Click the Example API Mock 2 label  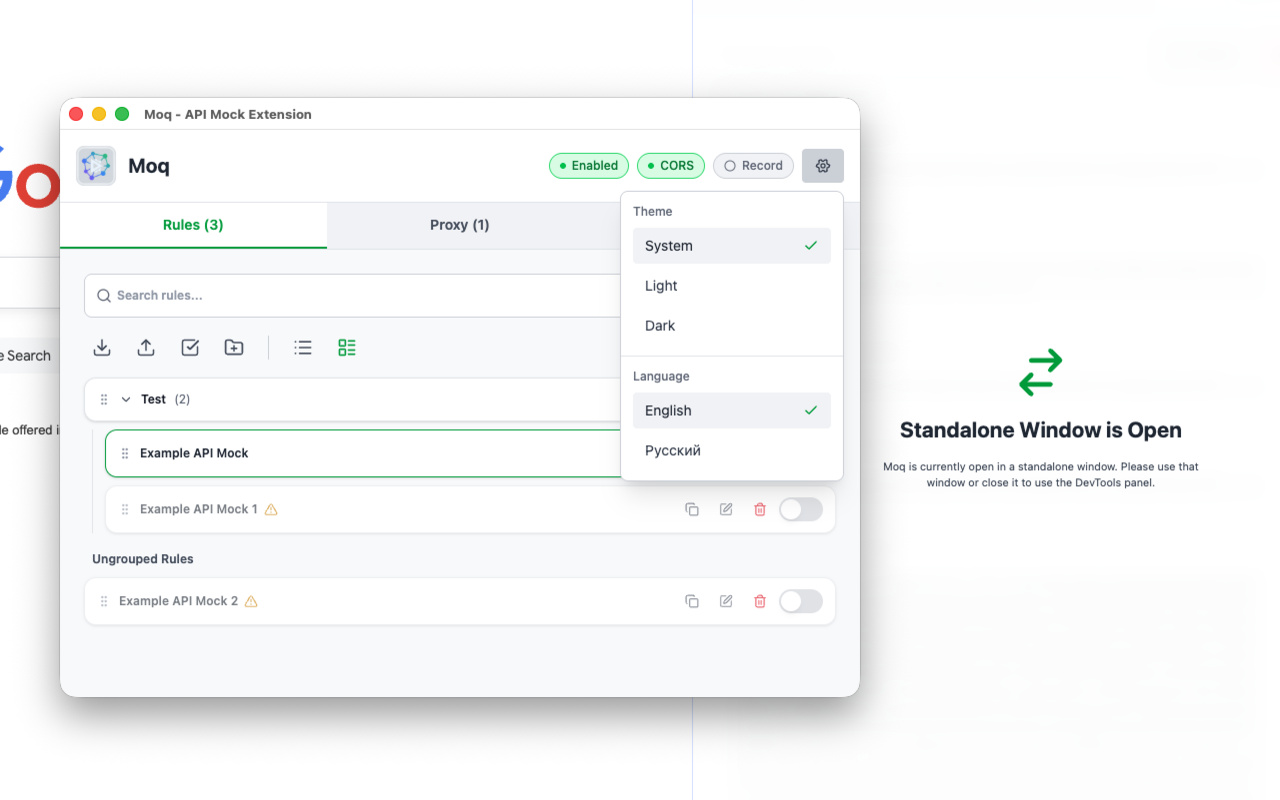(179, 601)
